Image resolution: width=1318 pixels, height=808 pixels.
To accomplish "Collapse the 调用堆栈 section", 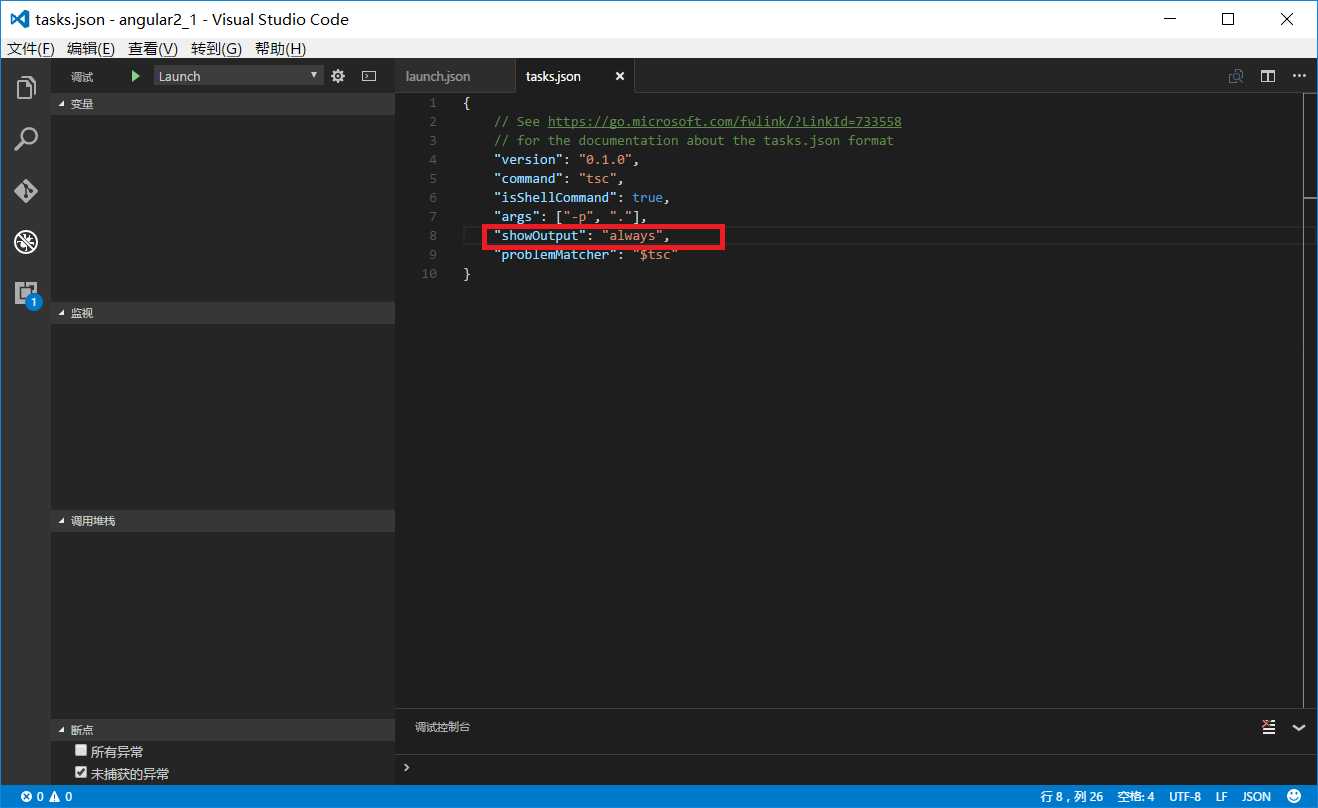I will coord(222,521).
